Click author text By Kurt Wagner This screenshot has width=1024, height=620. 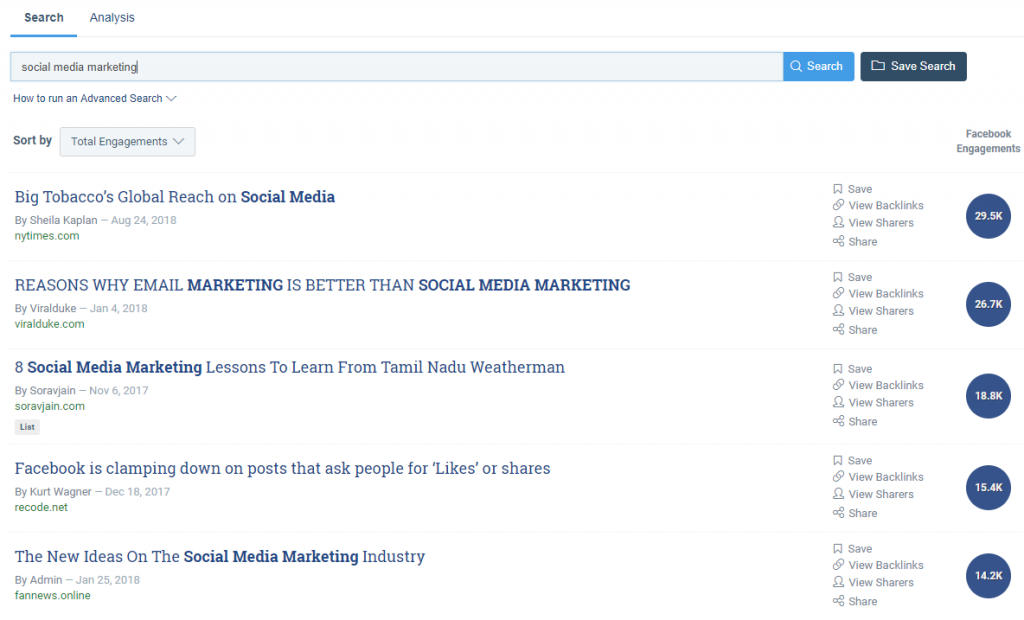pos(53,492)
